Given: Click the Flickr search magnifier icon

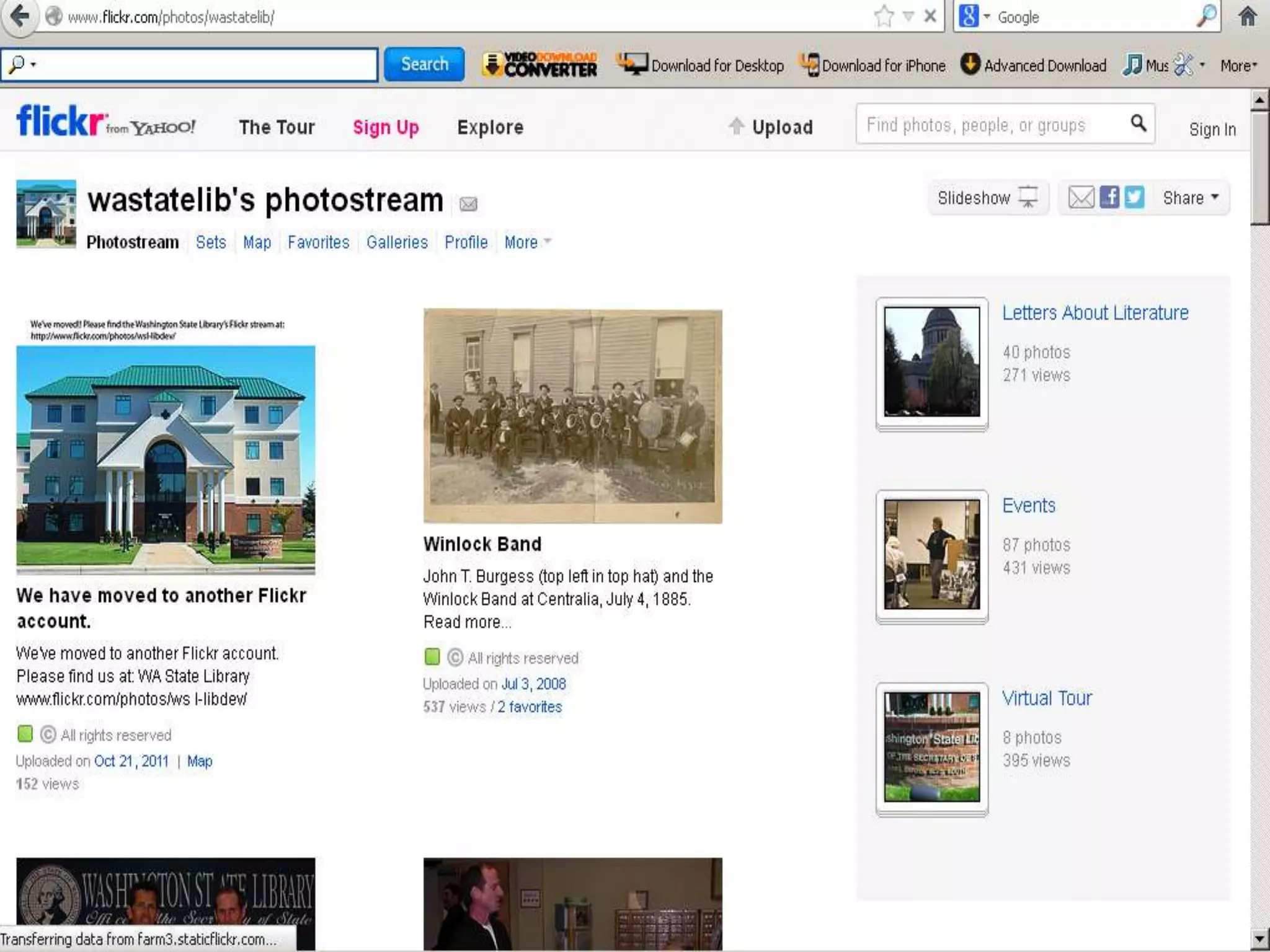Looking at the screenshot, I should (1139, 123).
